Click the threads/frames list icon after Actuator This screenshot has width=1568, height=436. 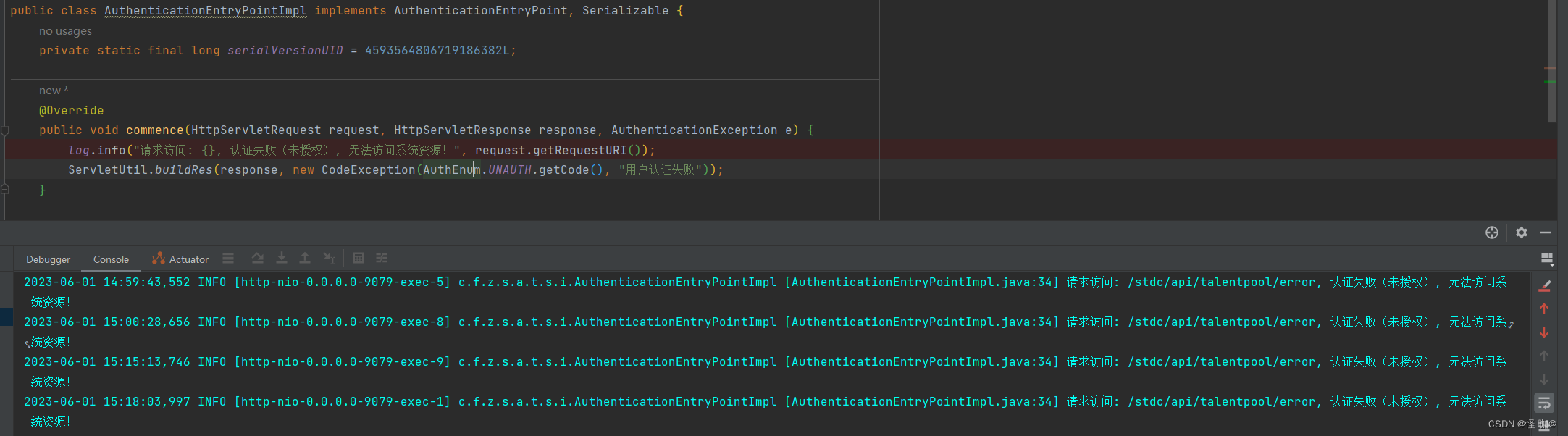228,259
